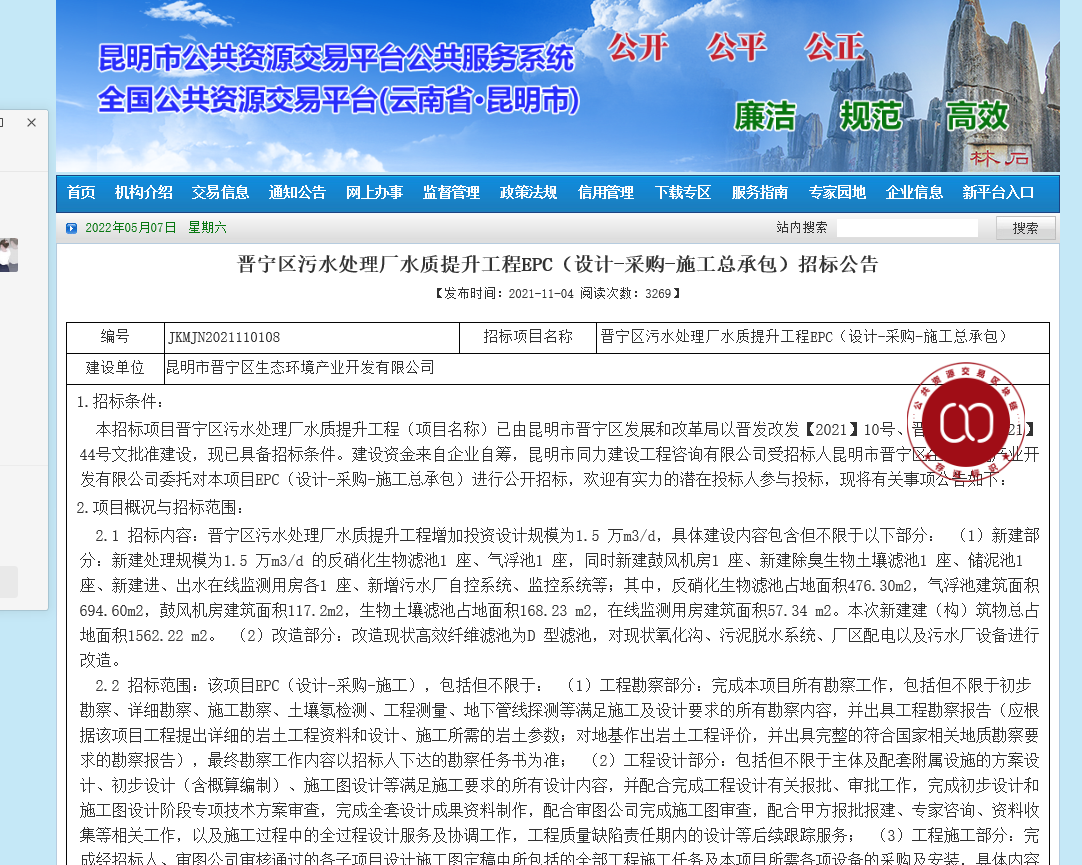Click paragraph start 2.1 招标内容
1082x865 pixels.
pyautogui.click(x=146, y=535)
